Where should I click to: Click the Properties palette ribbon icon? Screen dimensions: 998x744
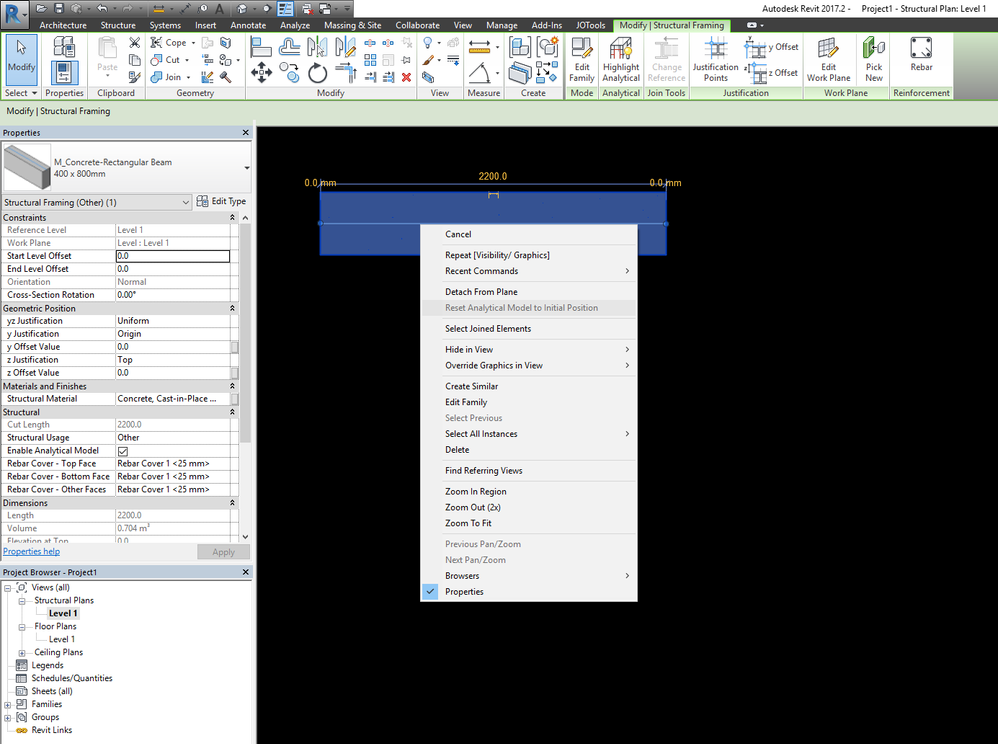64,73
